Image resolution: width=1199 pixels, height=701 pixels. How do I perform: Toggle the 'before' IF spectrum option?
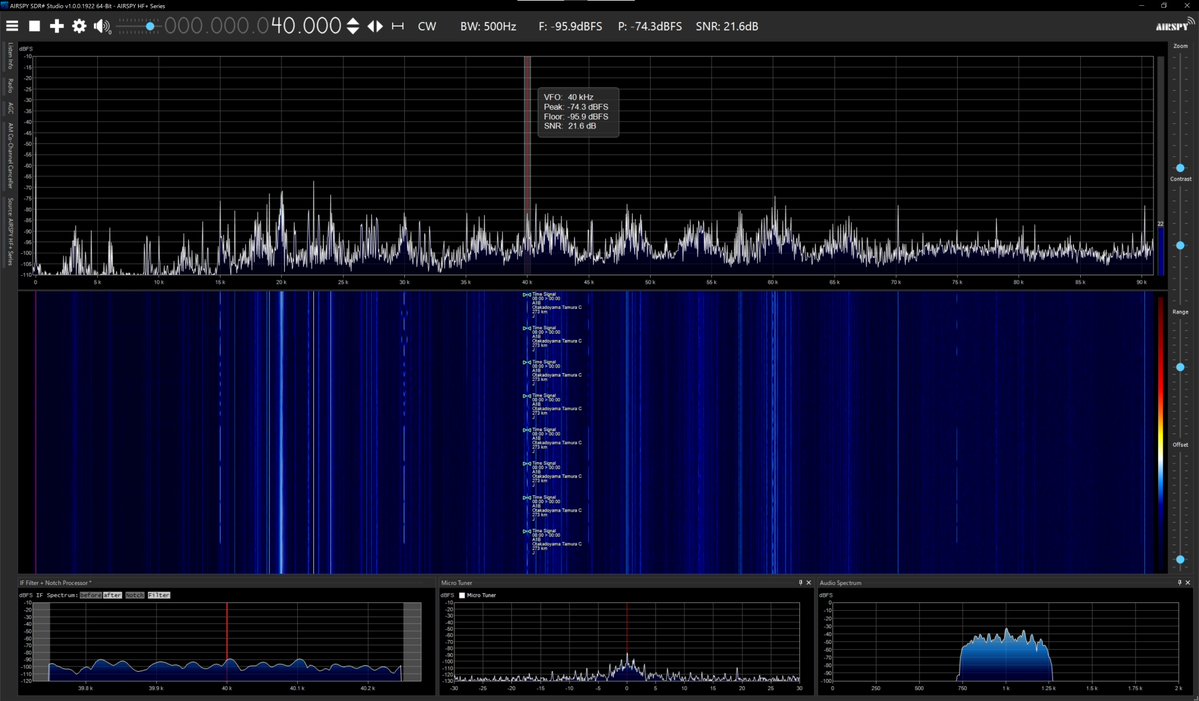pyautogui.click(x=90, y=595)
